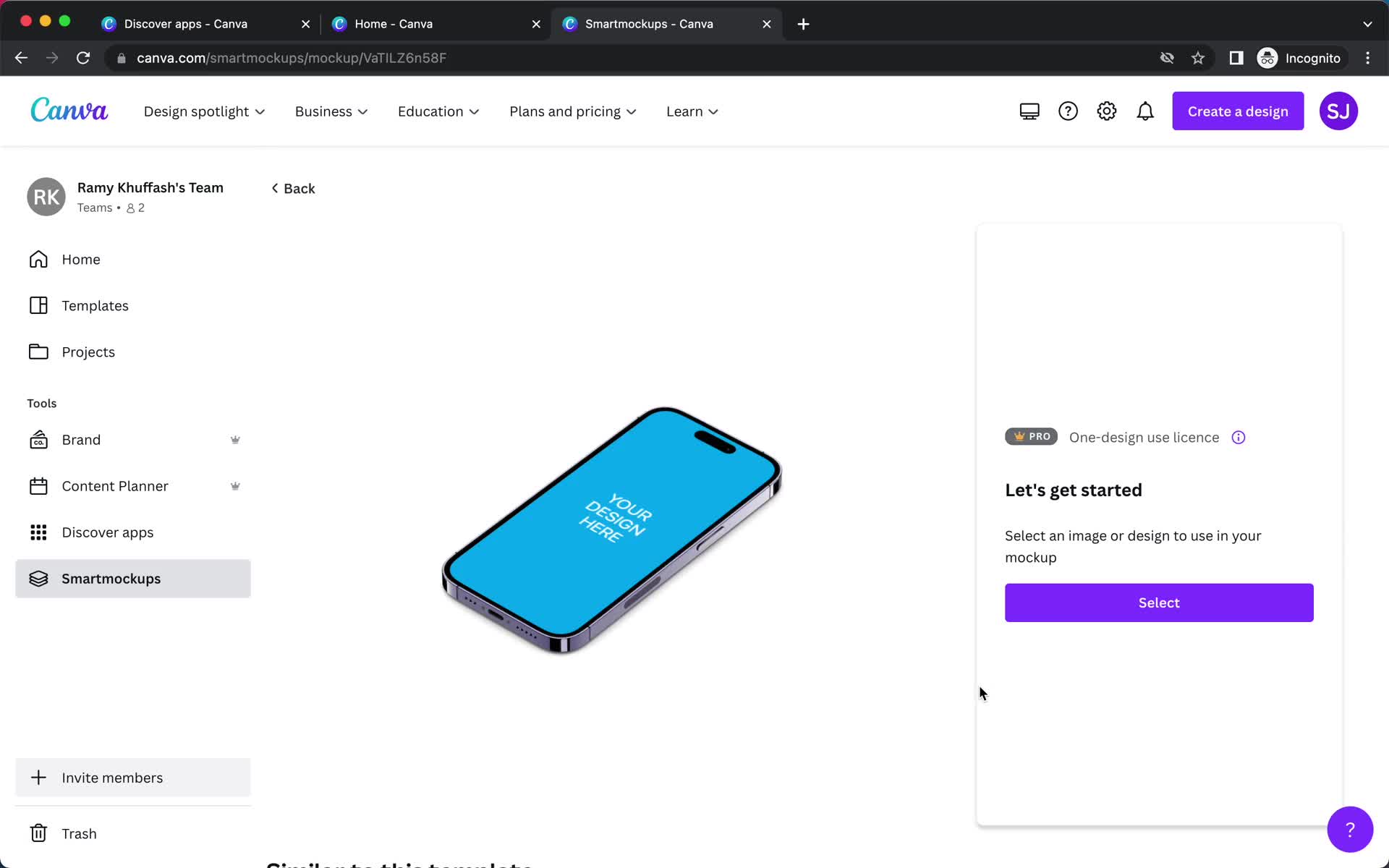Click the purple Select button
Image resolution: width=1389 pixels, height=868 pixels.
[x=1159, y=603]
